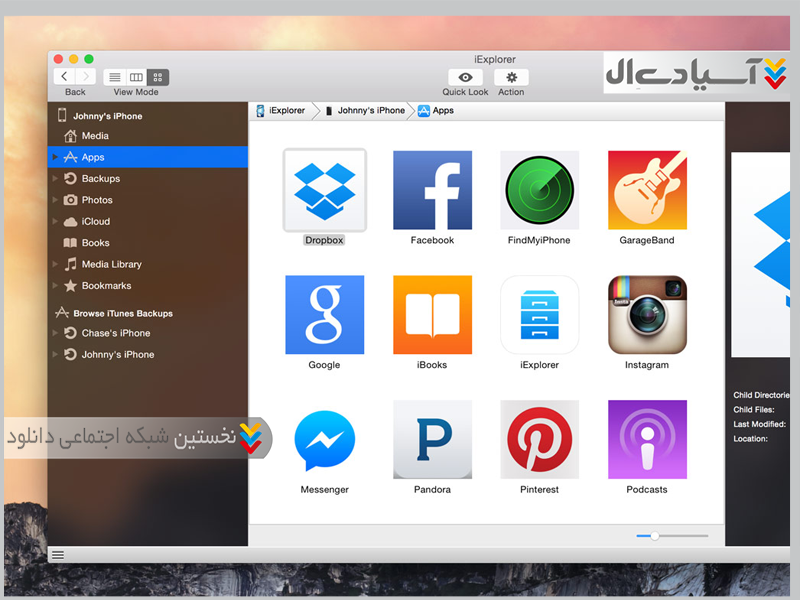800x600 pixels.
Task: Expand the Backups tree item
Action: coord(55,179)
